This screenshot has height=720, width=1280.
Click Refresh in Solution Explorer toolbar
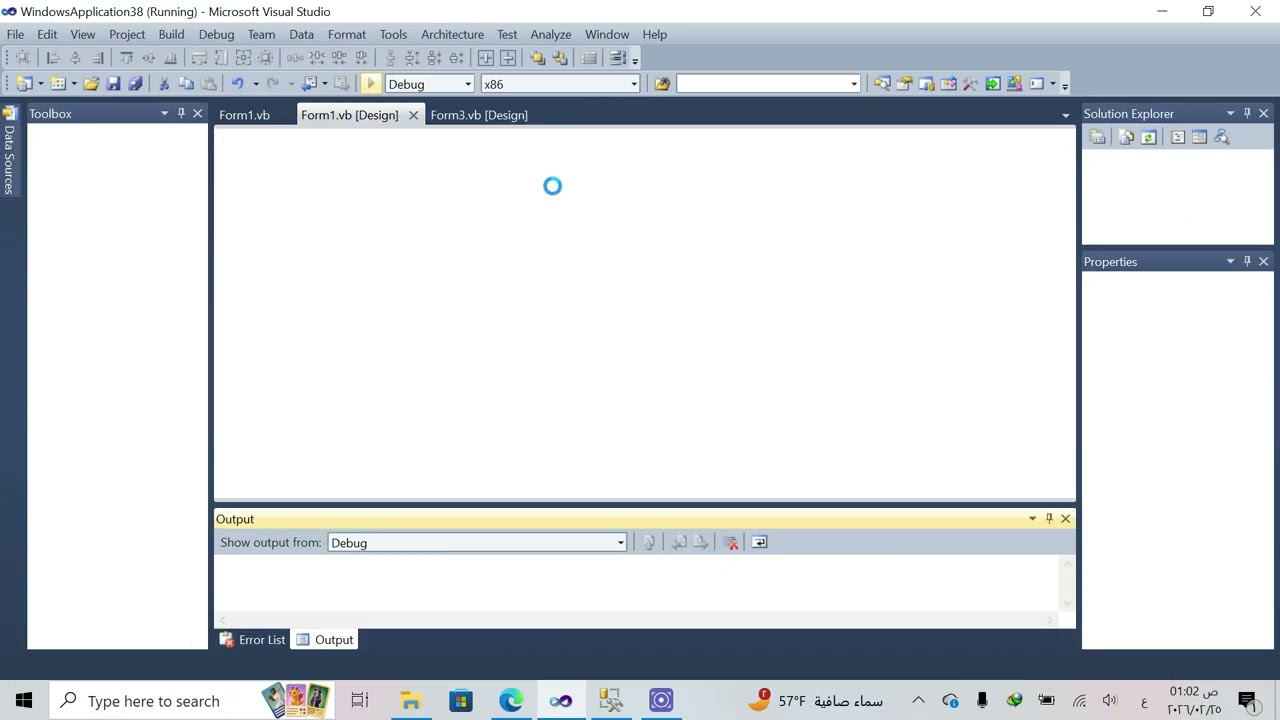(1149, 137)
